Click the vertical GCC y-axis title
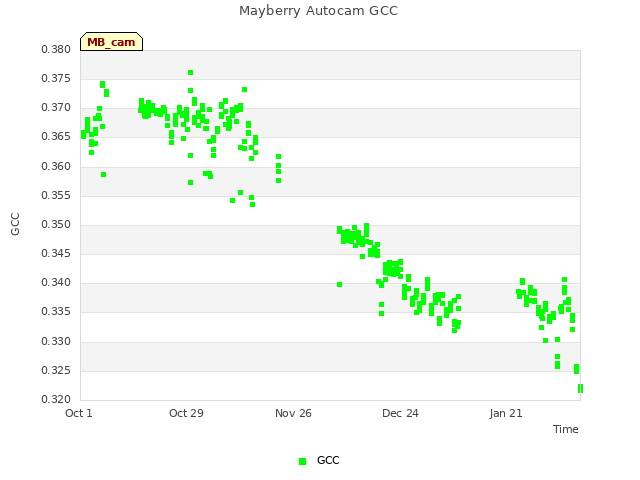This screenshot has width=640, height=480. (x=15, y=224)
